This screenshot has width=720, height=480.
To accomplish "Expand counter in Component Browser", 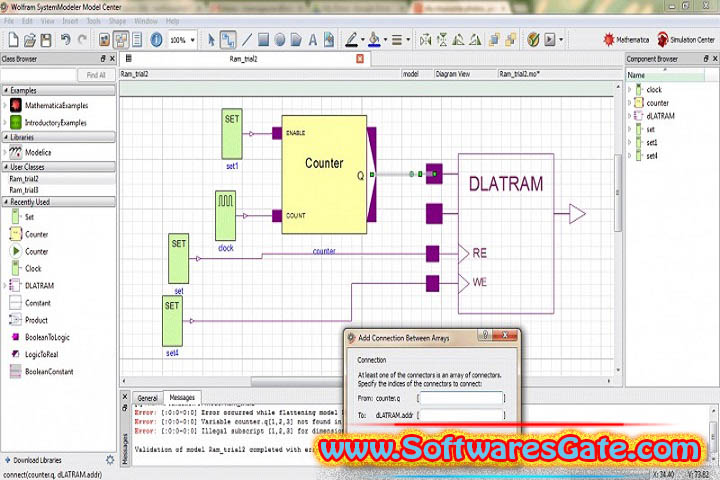I will (x=630, y=103).
